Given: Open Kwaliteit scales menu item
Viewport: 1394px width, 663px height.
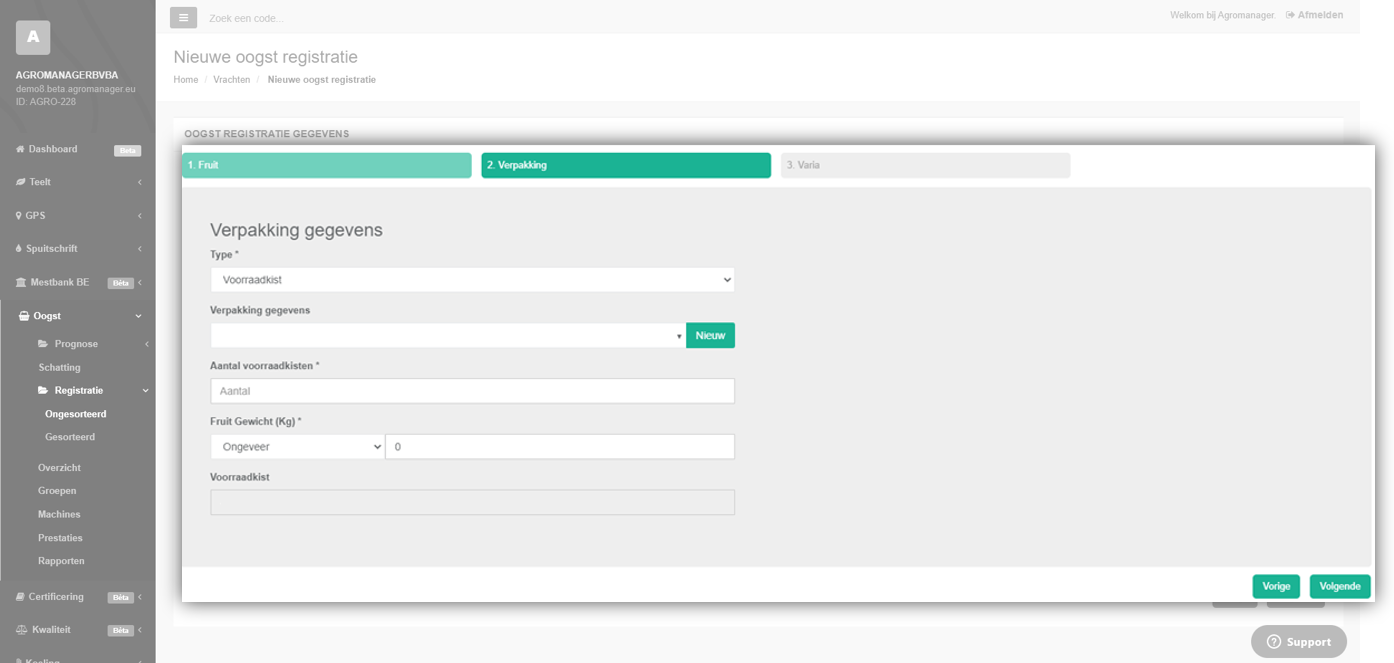Looking at the screenshot, I should [51, 630].
